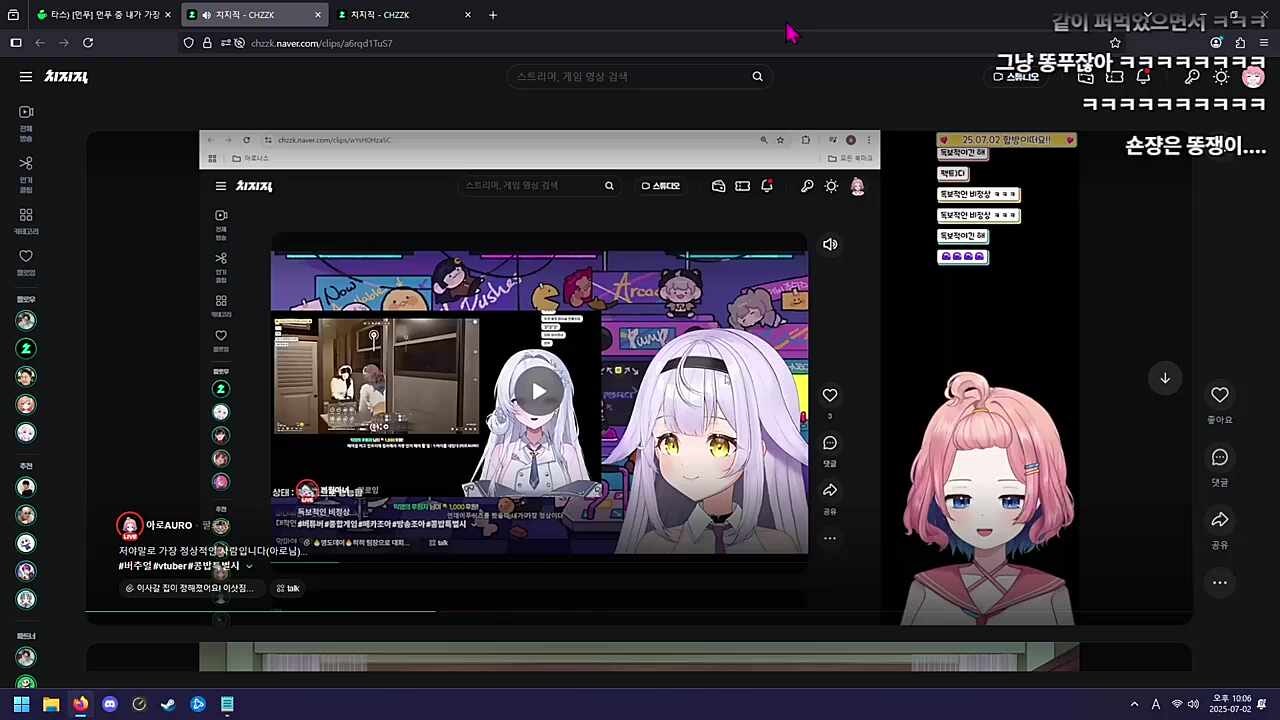This screenshot has height=720, width=1280.
Task: Open the taskbar clock showing 오후 10:06
Action: [1232, 704]
